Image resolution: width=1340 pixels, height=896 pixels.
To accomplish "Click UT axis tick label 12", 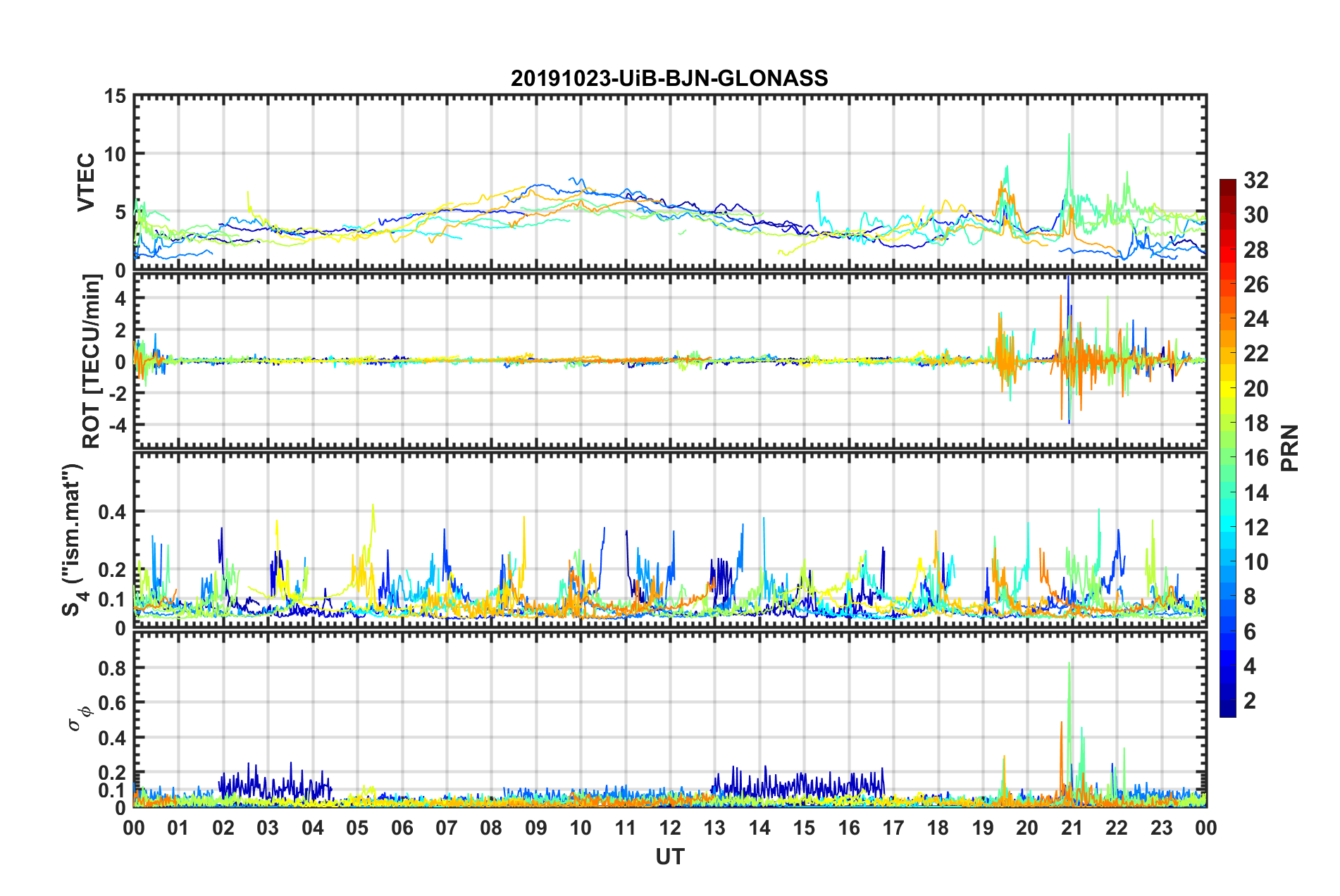I will tap(670, 828).
